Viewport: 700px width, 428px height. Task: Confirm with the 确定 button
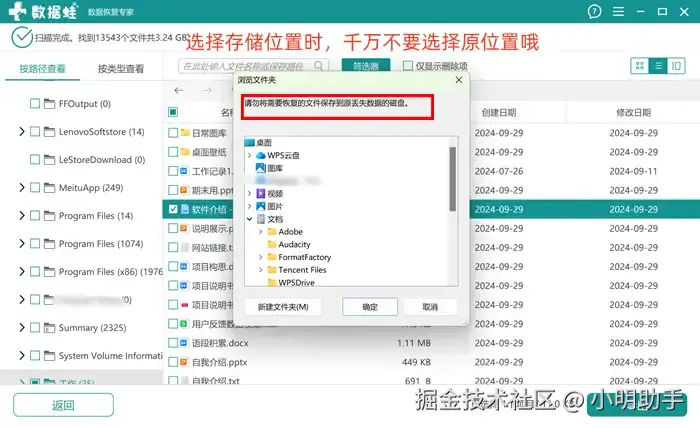tap(370, 307)
